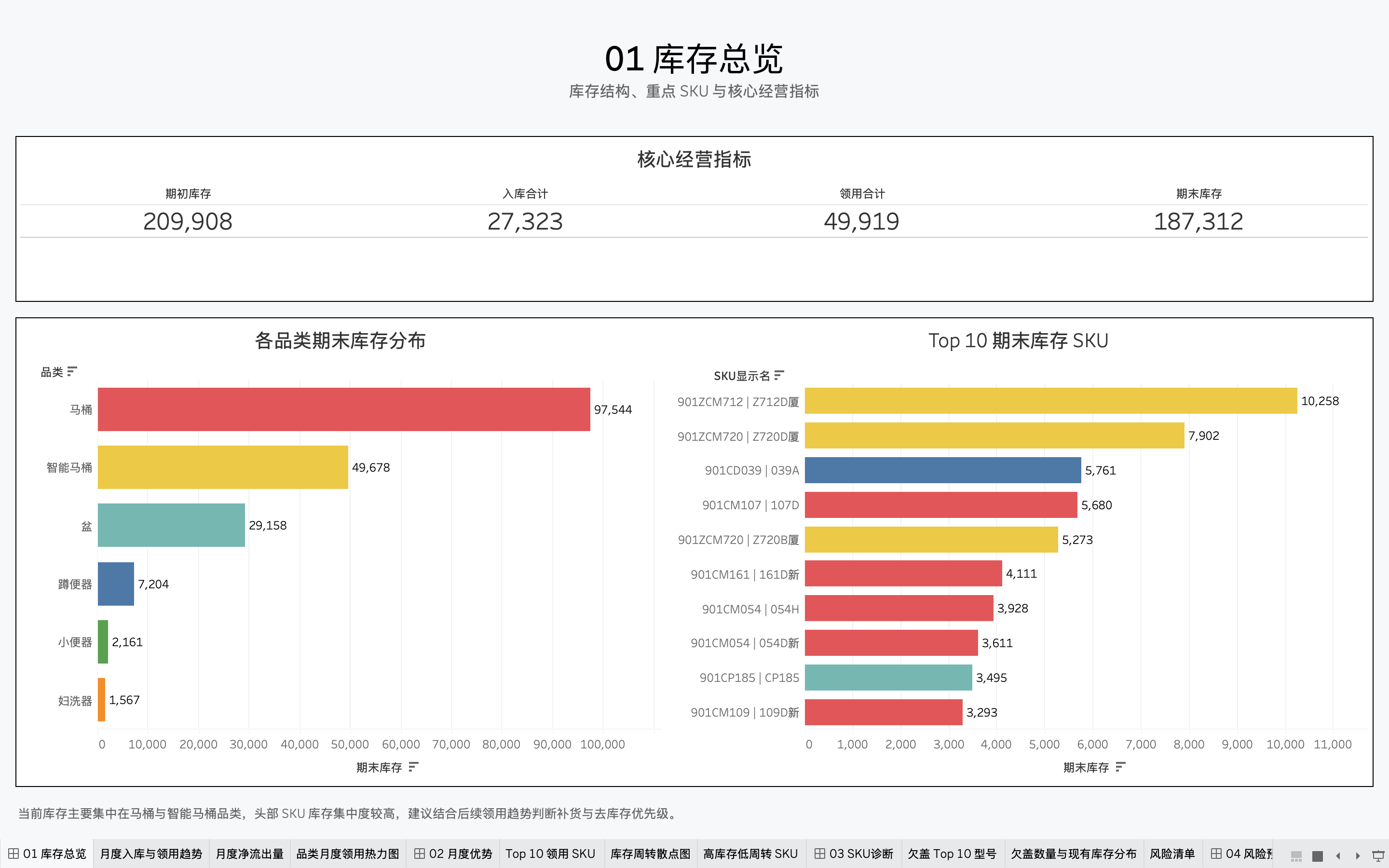Sort by 期末库存 axis in Top 10 SKU chart

click(x=1120, y=767)
